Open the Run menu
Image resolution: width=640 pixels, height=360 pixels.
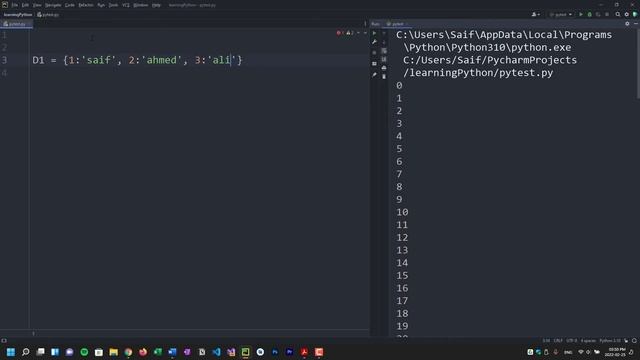pos(101,5)
